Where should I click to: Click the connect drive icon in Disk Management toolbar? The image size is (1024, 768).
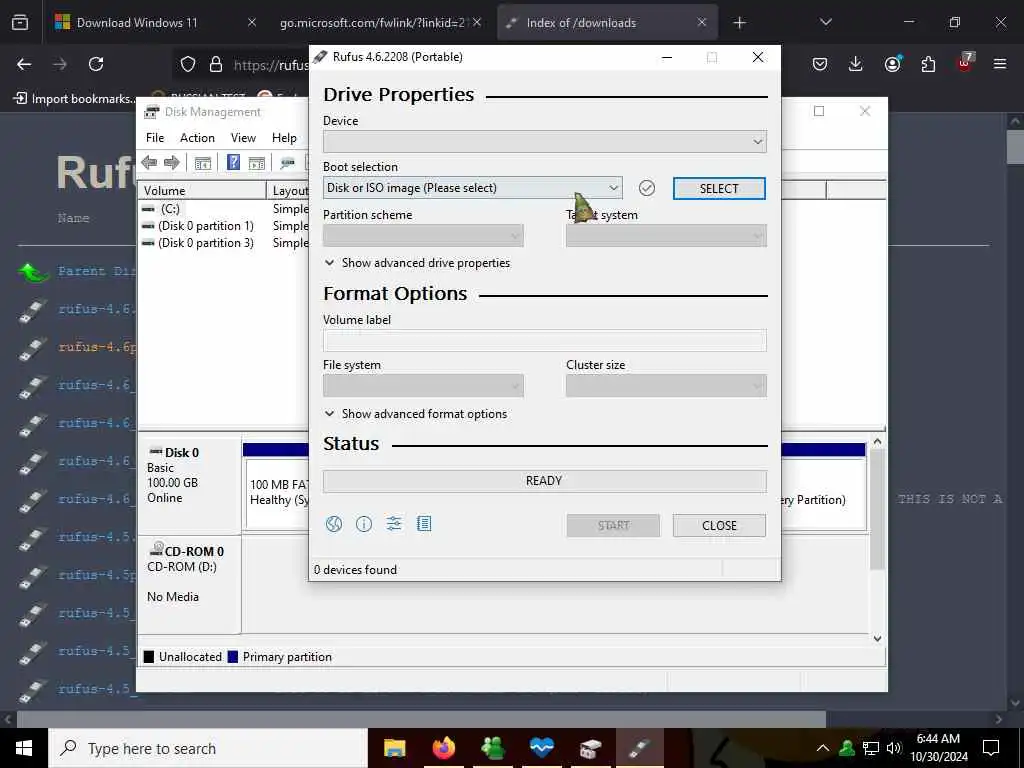click(x=287, y=163)
